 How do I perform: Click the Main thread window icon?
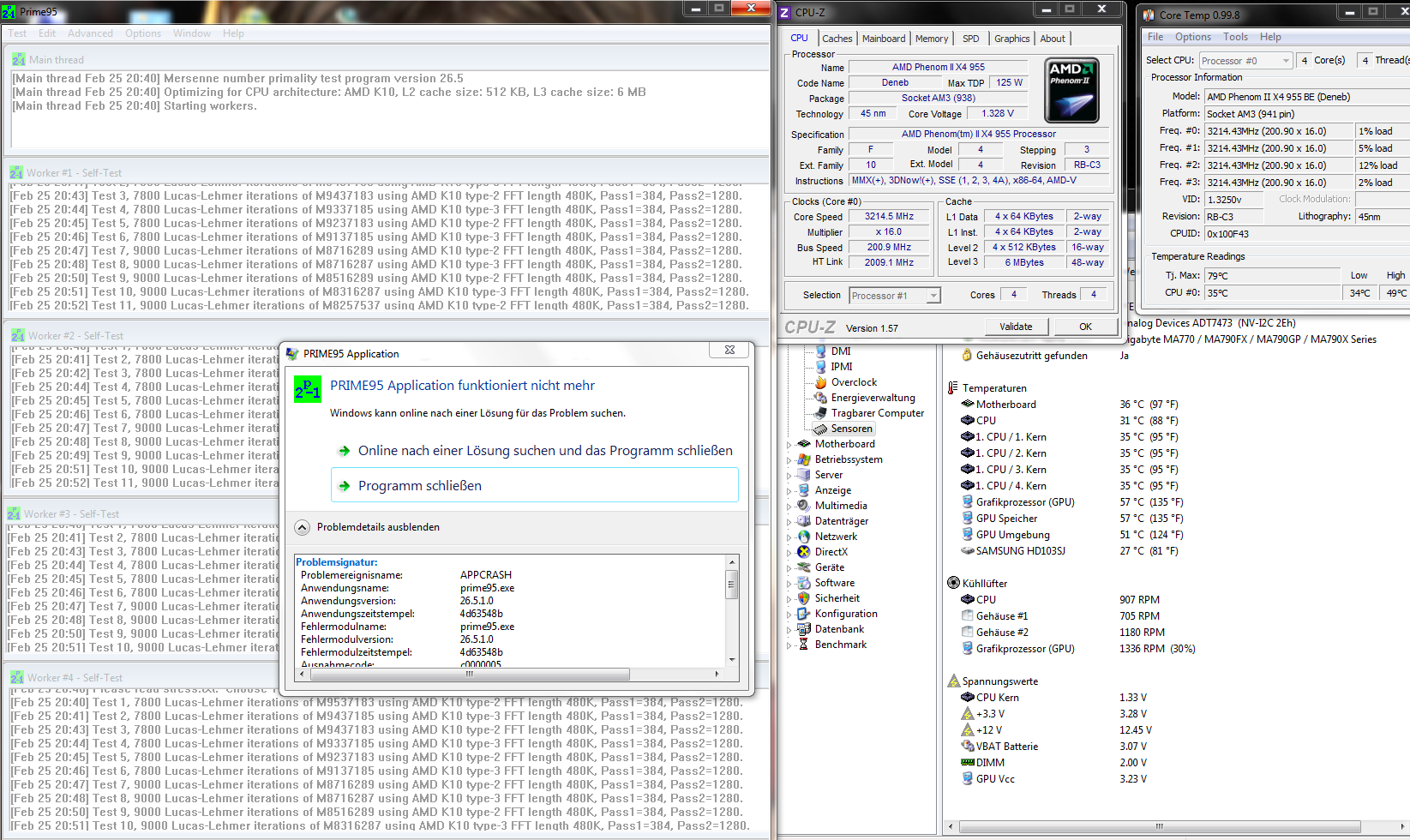pos(19,60)
